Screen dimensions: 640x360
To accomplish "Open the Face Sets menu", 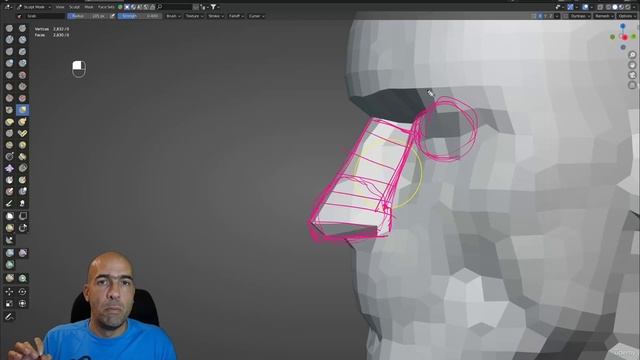I will click(x=106, y=7).
